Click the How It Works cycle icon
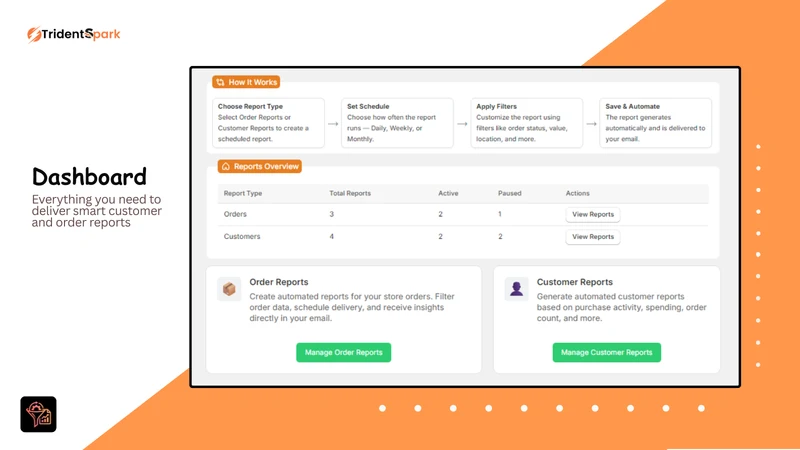Screen dimensions: 800x450 pyautogui.click(x=220, y=82)
